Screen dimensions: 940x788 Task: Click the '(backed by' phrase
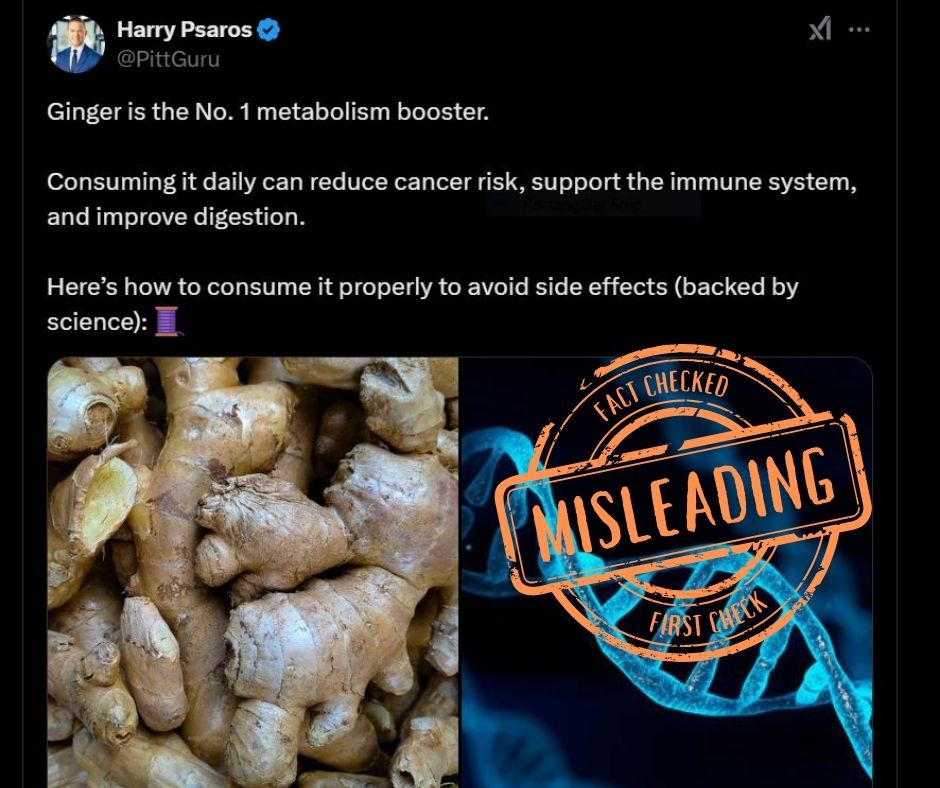pyautogui.click(x=736, y=287)
